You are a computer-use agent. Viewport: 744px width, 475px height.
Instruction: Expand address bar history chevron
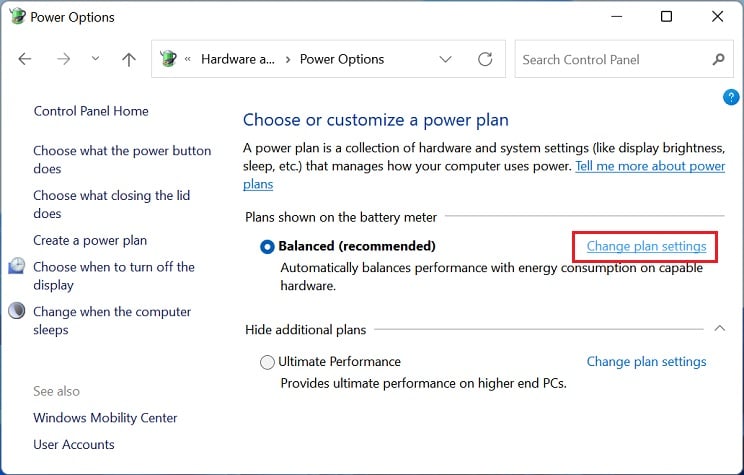click(x=445, y=59)
